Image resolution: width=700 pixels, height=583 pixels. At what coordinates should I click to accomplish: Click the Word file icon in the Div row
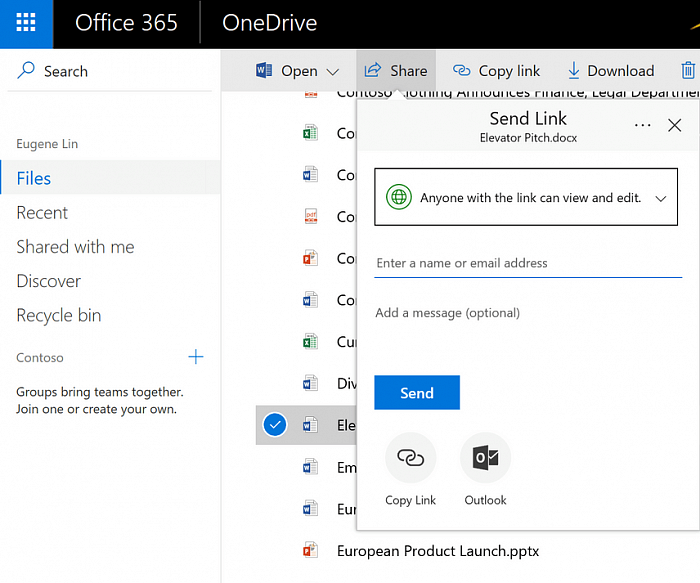click(x=310, y=383)
